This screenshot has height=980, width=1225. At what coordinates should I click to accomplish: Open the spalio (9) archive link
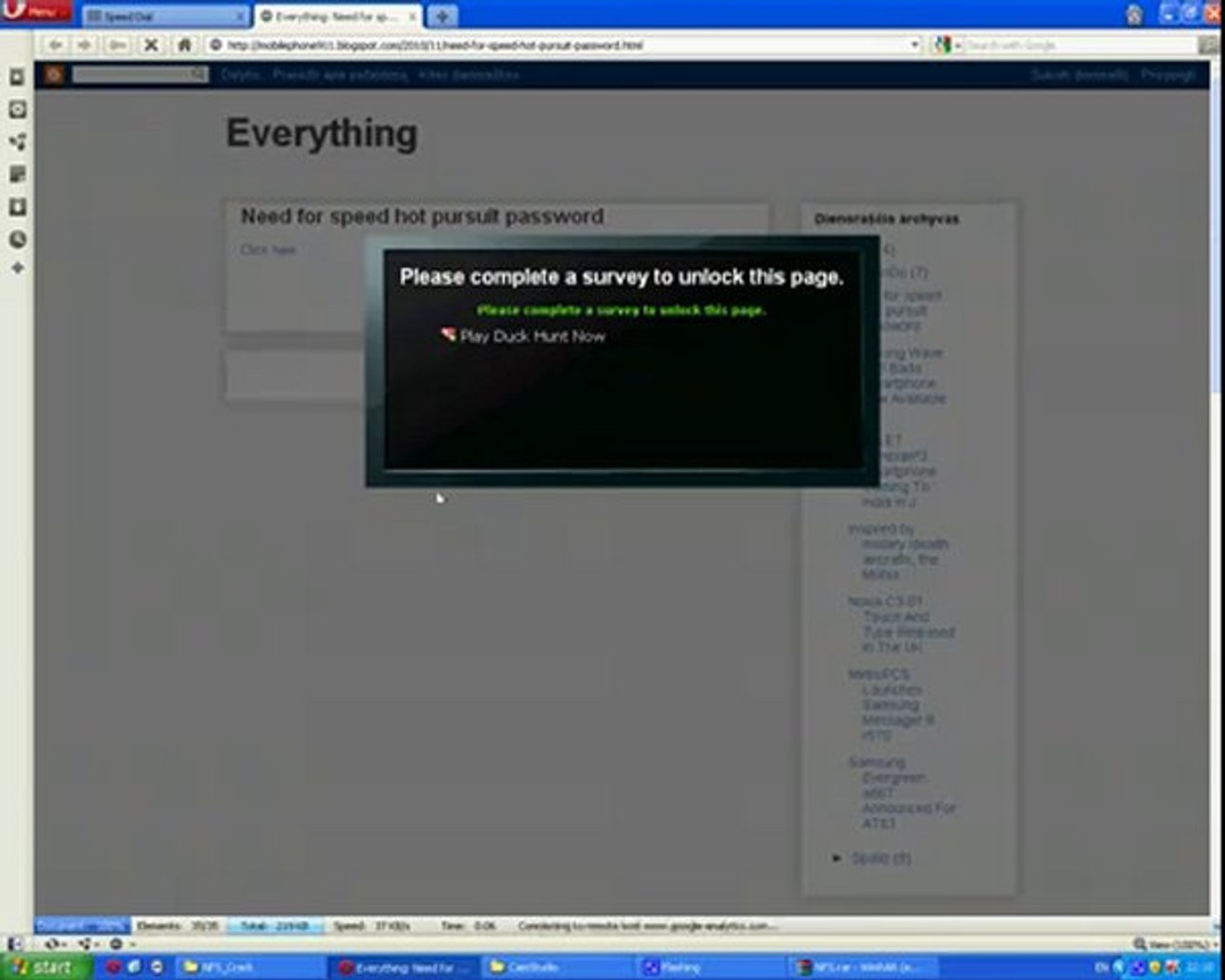coord(881,858)
